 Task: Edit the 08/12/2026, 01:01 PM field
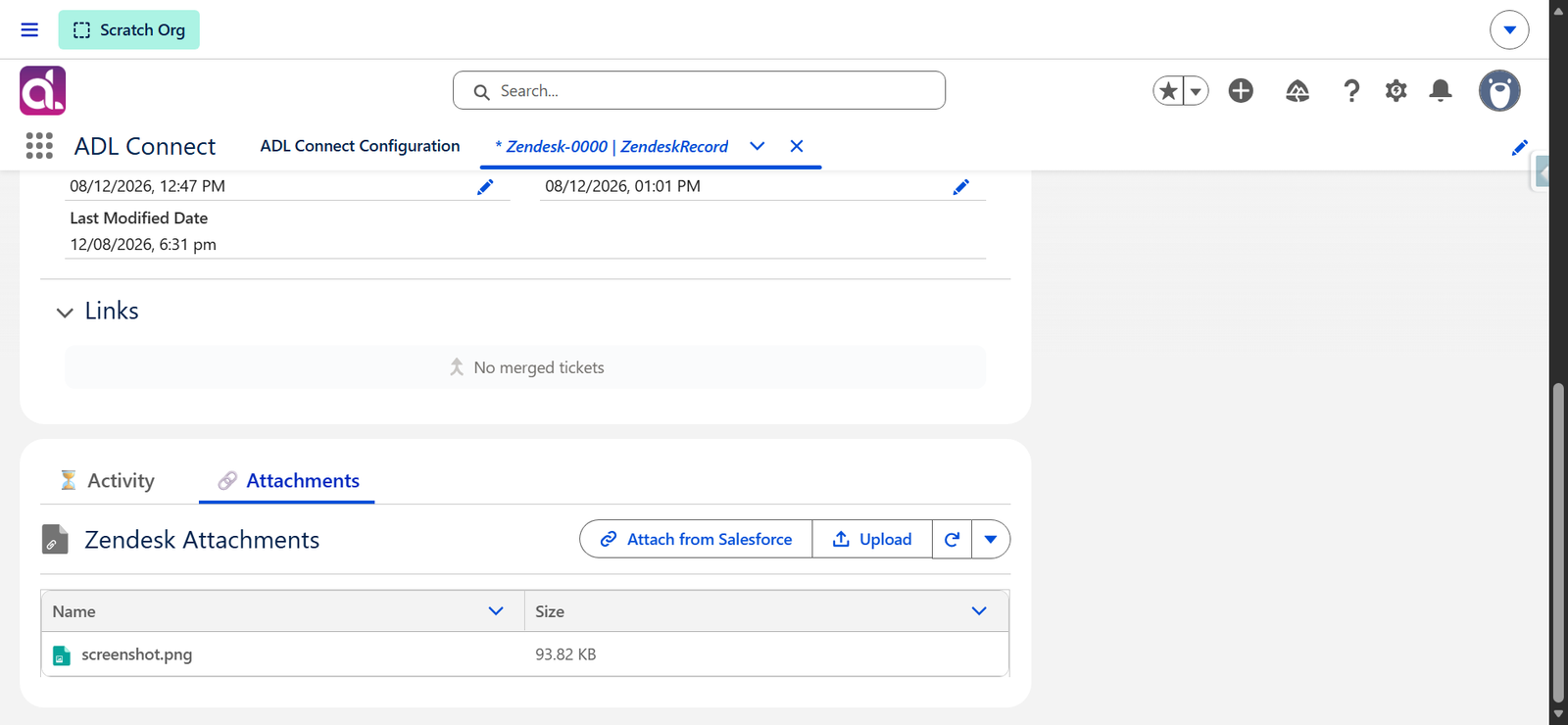pos(960,187)
